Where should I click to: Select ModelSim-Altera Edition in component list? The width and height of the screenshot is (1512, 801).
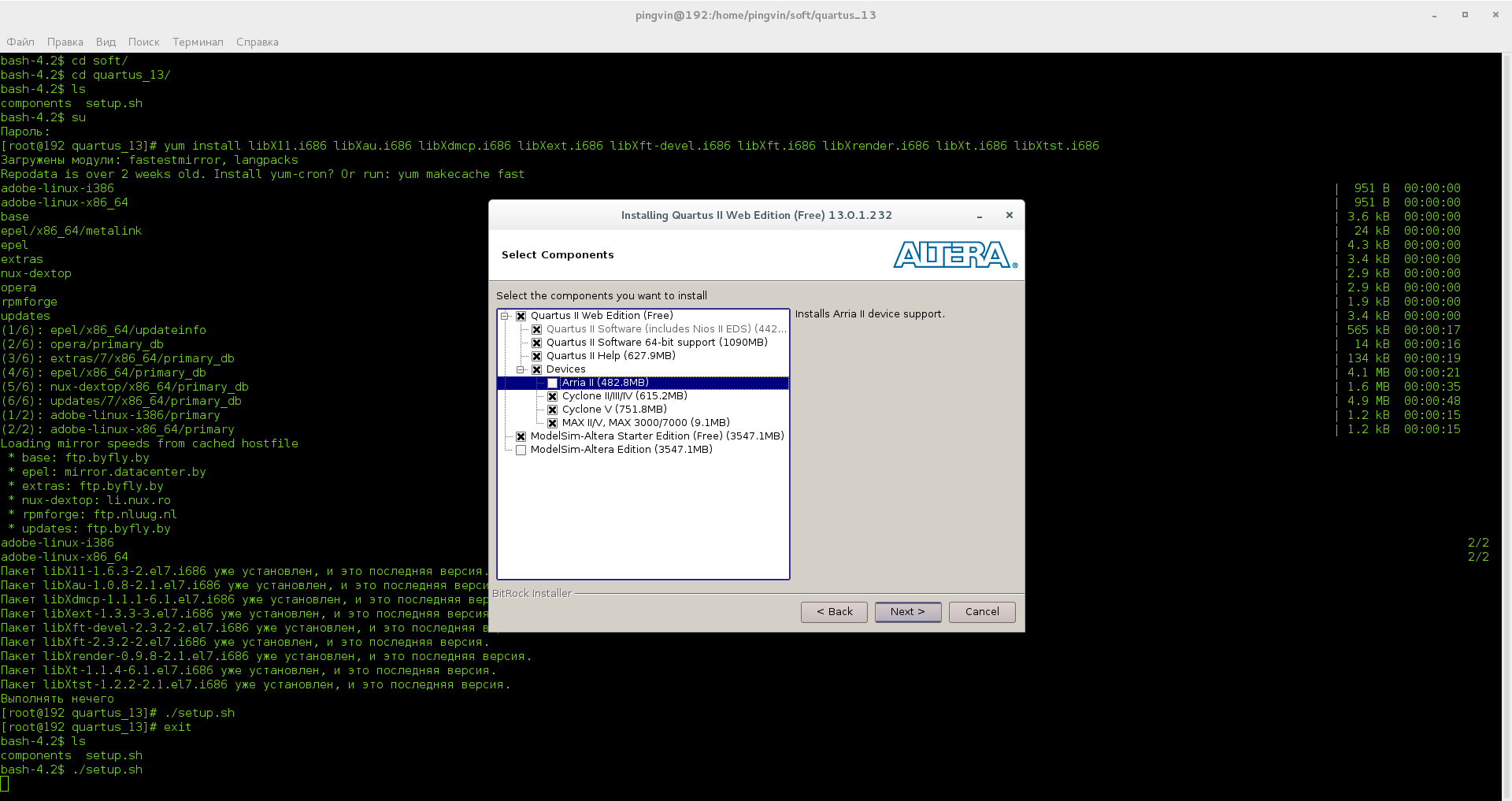pos(621,450)
